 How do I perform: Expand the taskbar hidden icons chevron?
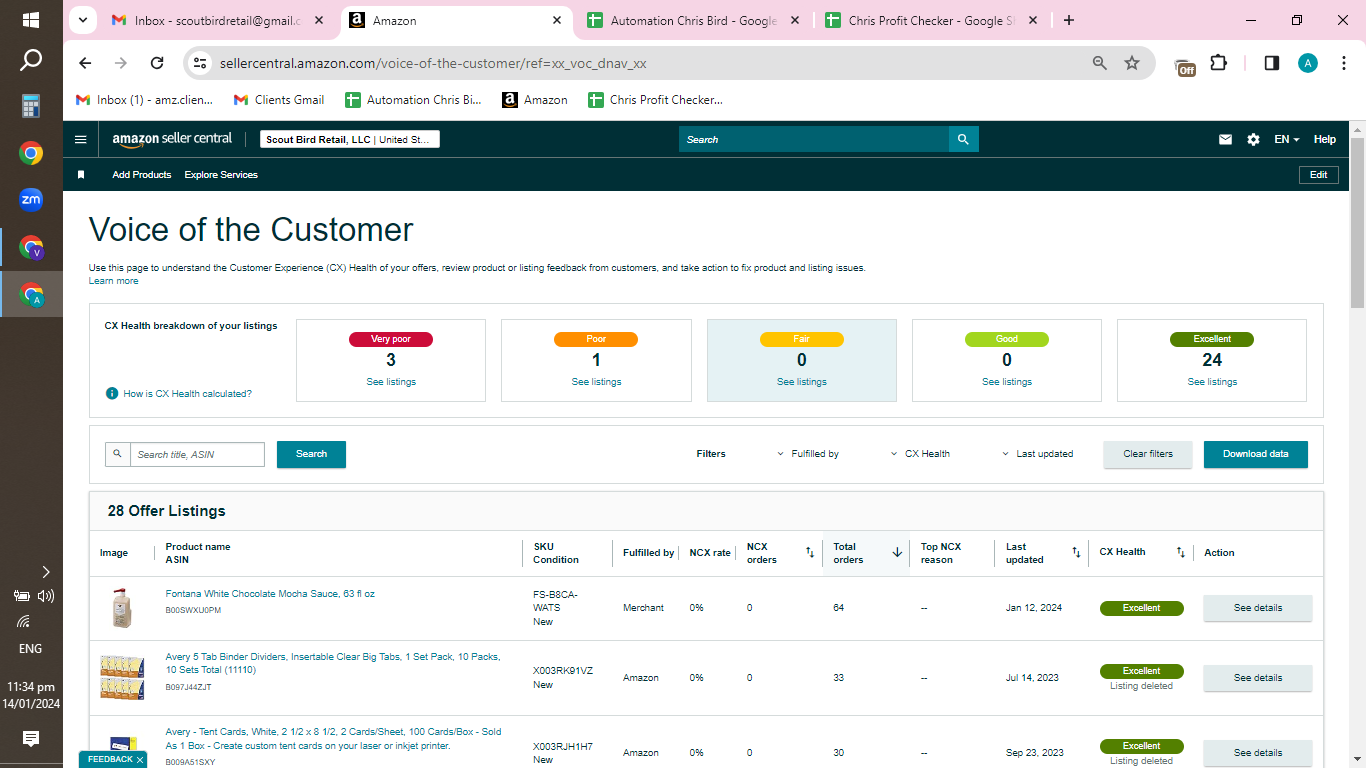point(45,572)
